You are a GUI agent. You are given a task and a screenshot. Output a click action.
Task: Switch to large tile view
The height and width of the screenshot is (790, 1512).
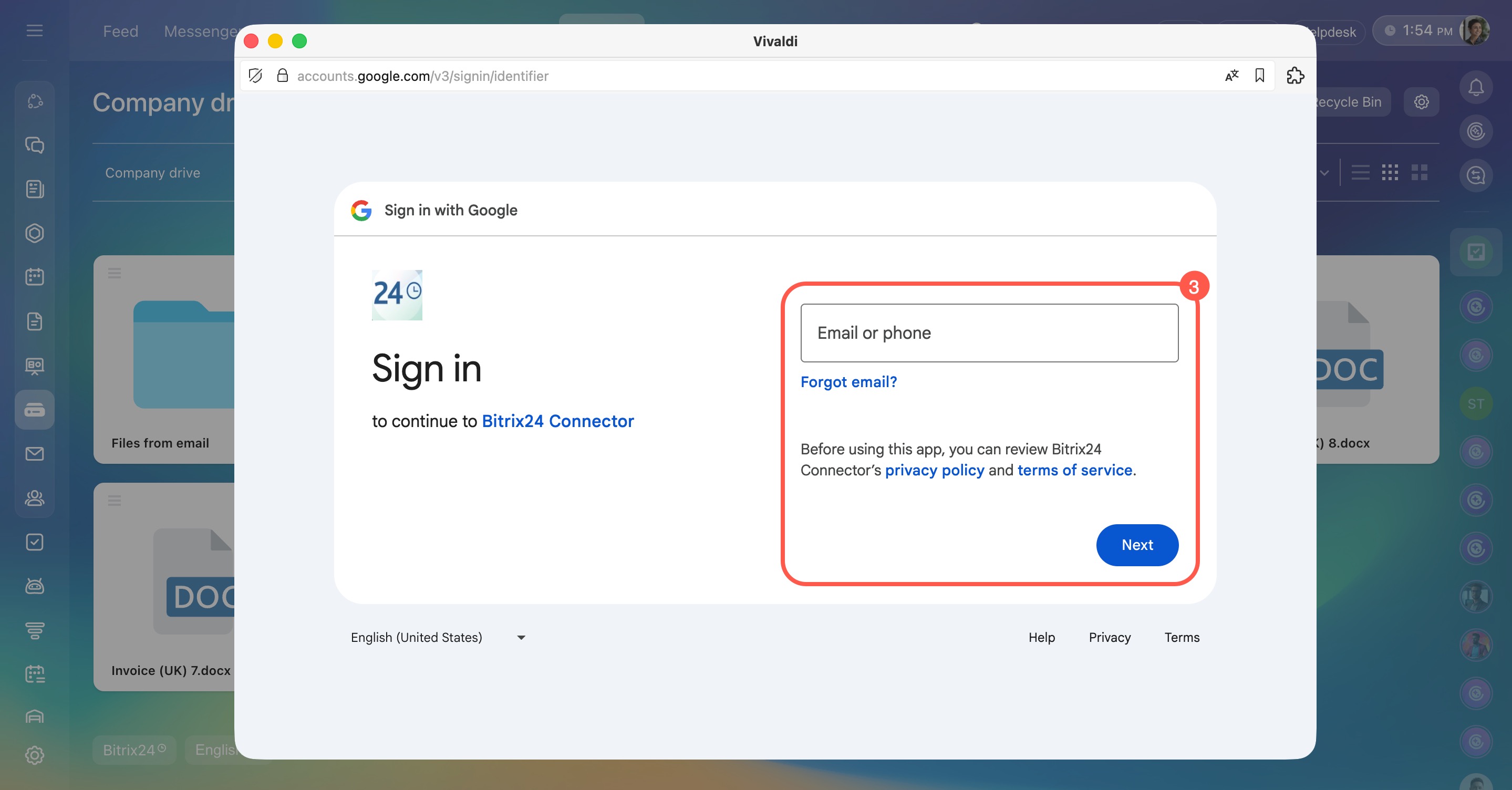point(1419,173)
